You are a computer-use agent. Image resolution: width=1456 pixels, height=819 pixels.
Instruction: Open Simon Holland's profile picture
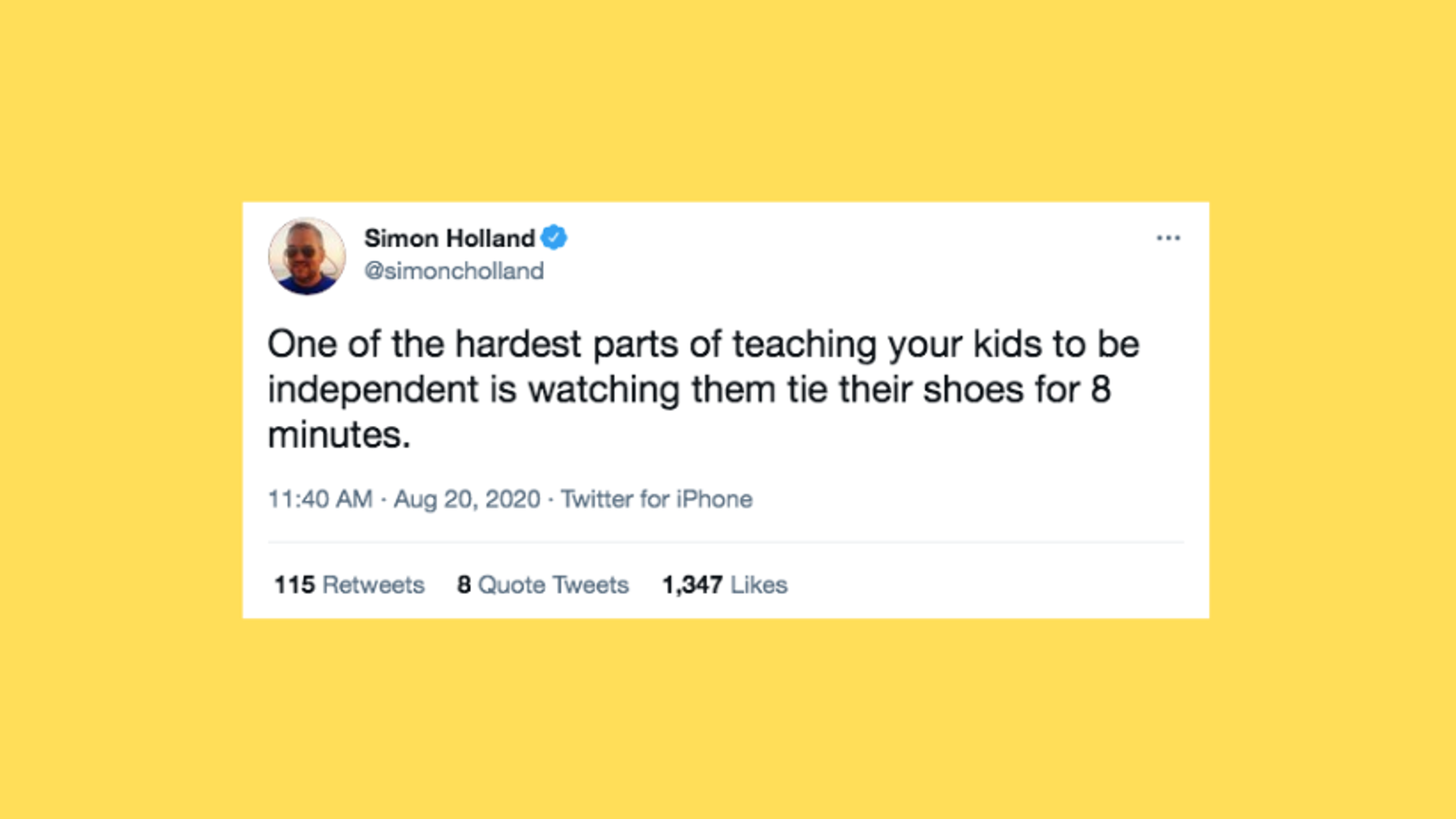pyautogui.click(x=307, y=256)
